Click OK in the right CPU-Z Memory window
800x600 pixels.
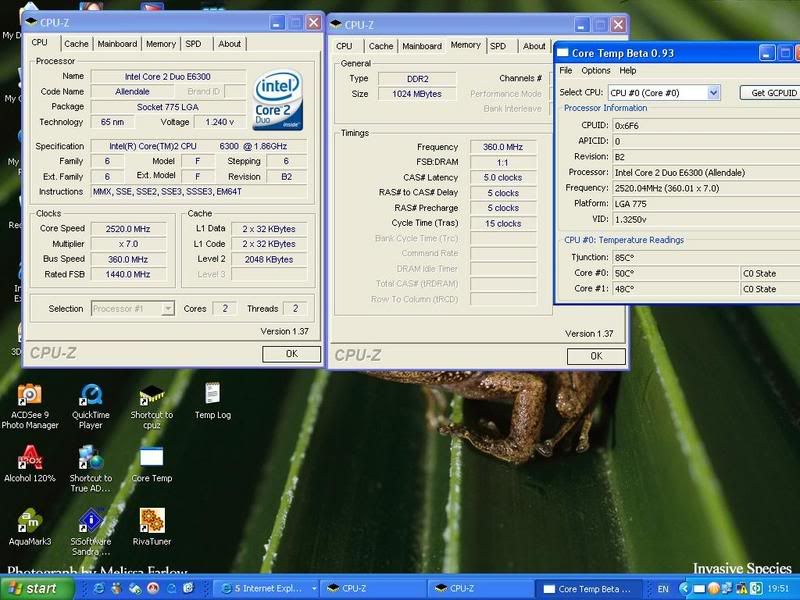click(x=596, y=356)
